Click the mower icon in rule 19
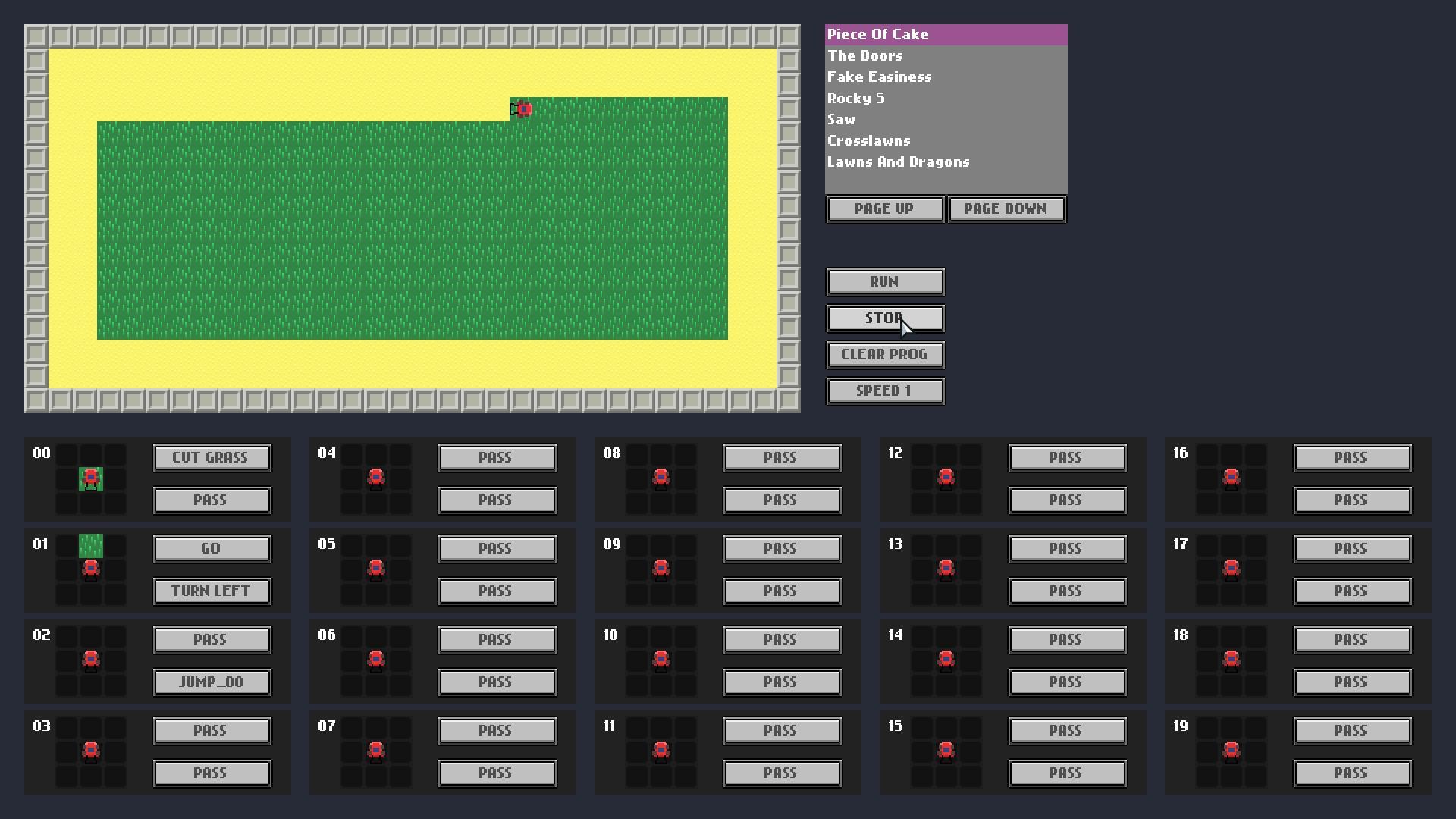The height and width of the screenshot is (819, 1456). pos(1232,752)
